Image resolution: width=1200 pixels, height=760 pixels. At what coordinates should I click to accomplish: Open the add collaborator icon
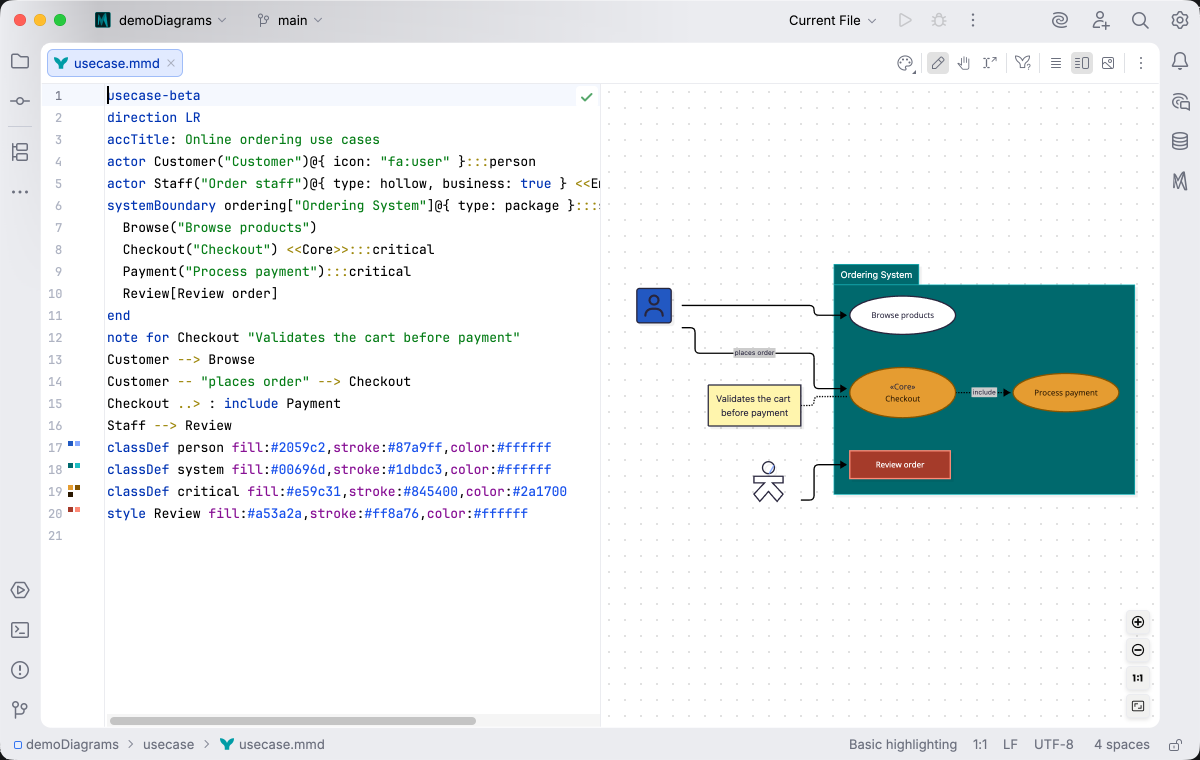pos(1100,20)
